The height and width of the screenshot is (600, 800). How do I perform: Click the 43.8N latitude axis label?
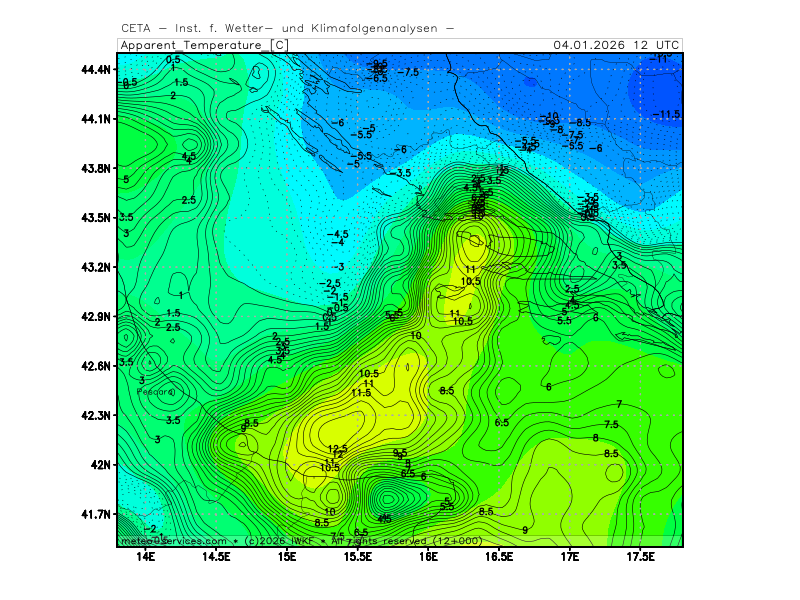click(97, 168)
